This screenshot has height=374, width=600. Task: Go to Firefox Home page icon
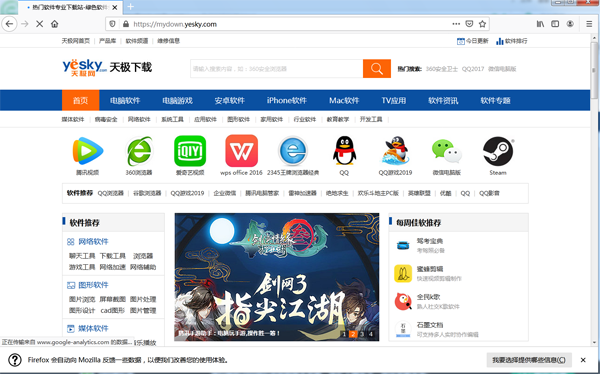(x=55, y=24)
